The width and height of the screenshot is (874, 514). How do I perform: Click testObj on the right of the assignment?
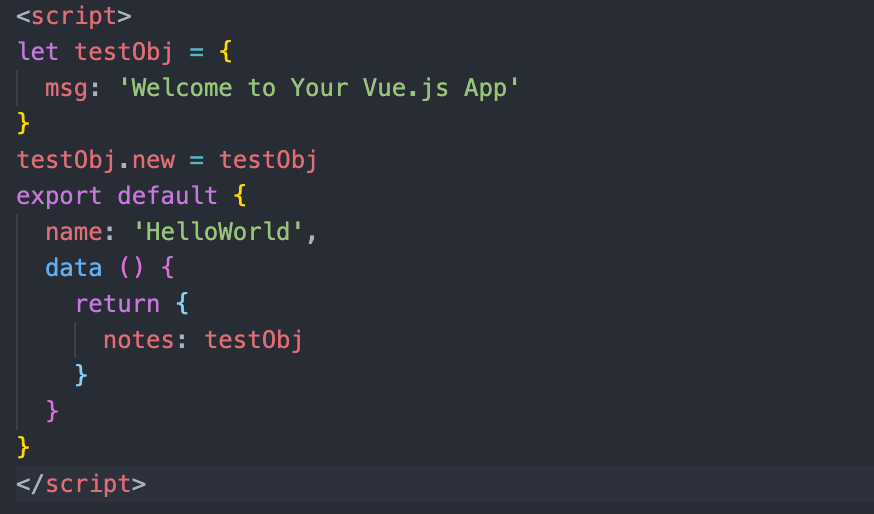click(268, 159)
